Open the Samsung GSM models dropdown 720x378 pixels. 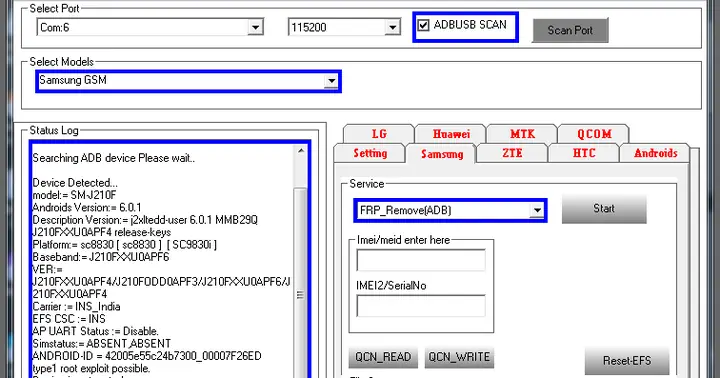(x=331, y=81)
